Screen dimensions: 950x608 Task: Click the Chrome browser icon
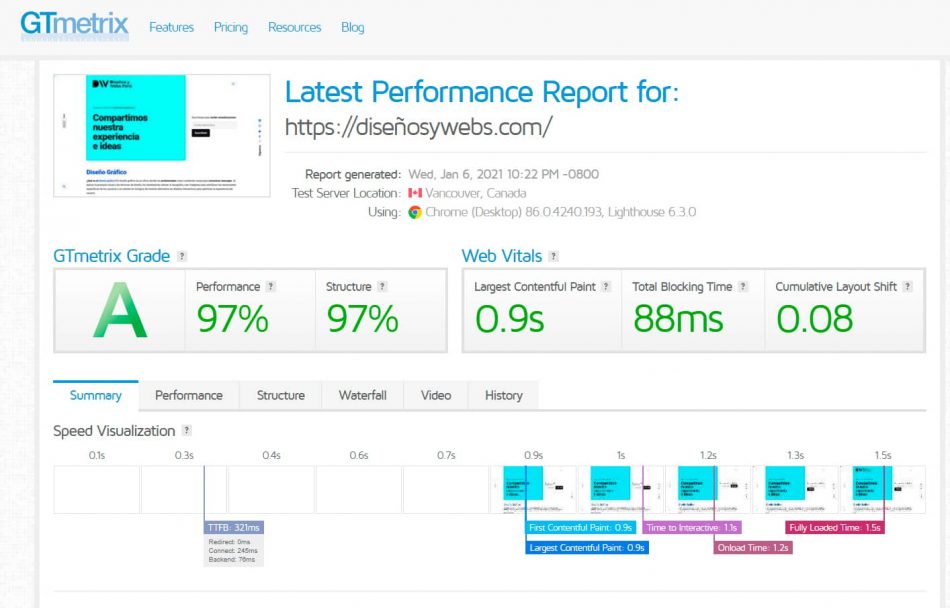415,212
